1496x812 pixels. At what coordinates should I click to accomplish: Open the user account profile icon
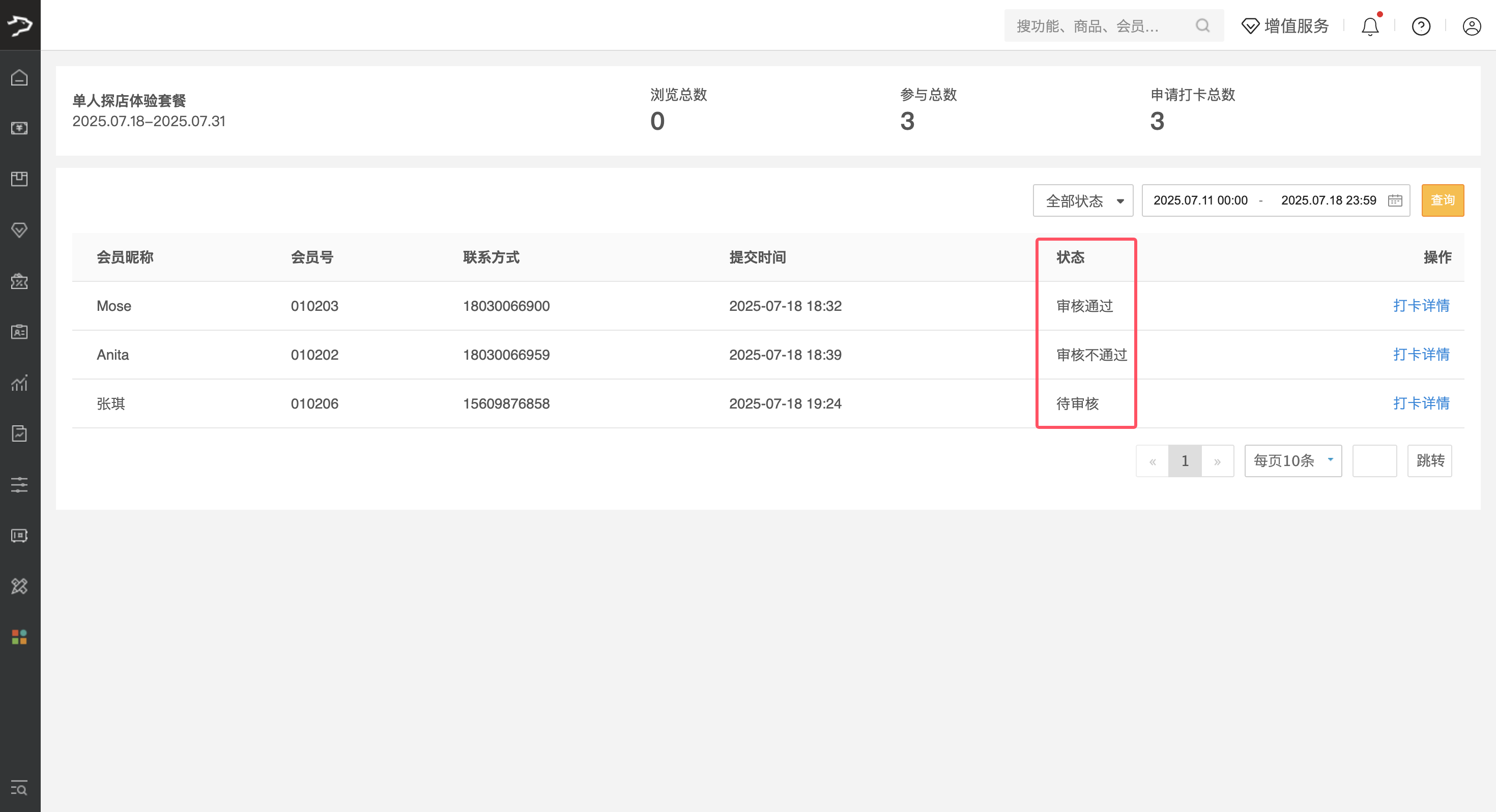coord(1471,26)
